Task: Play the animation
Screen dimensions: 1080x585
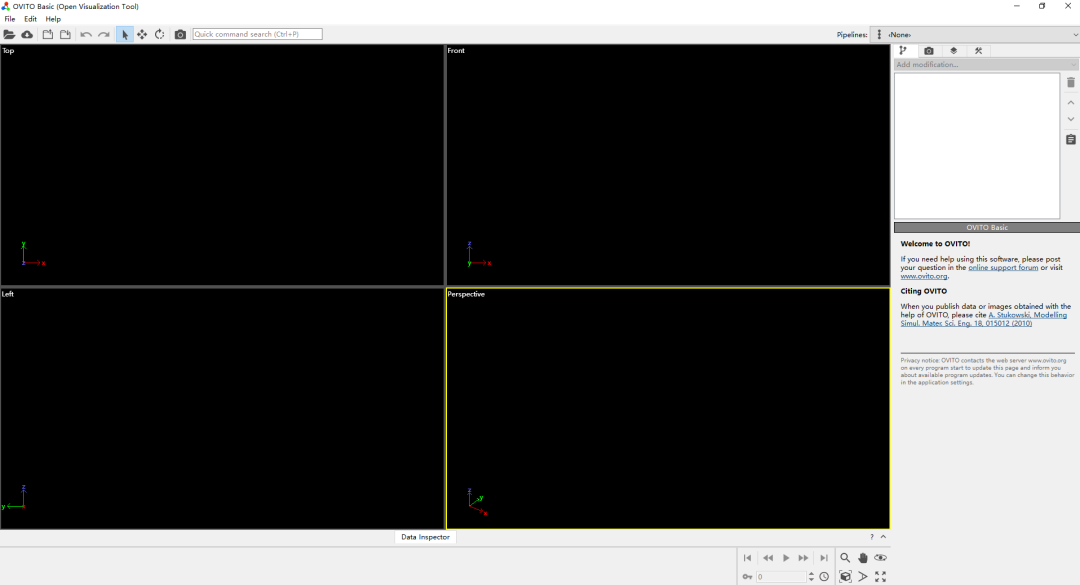Action: pos(786,558)
